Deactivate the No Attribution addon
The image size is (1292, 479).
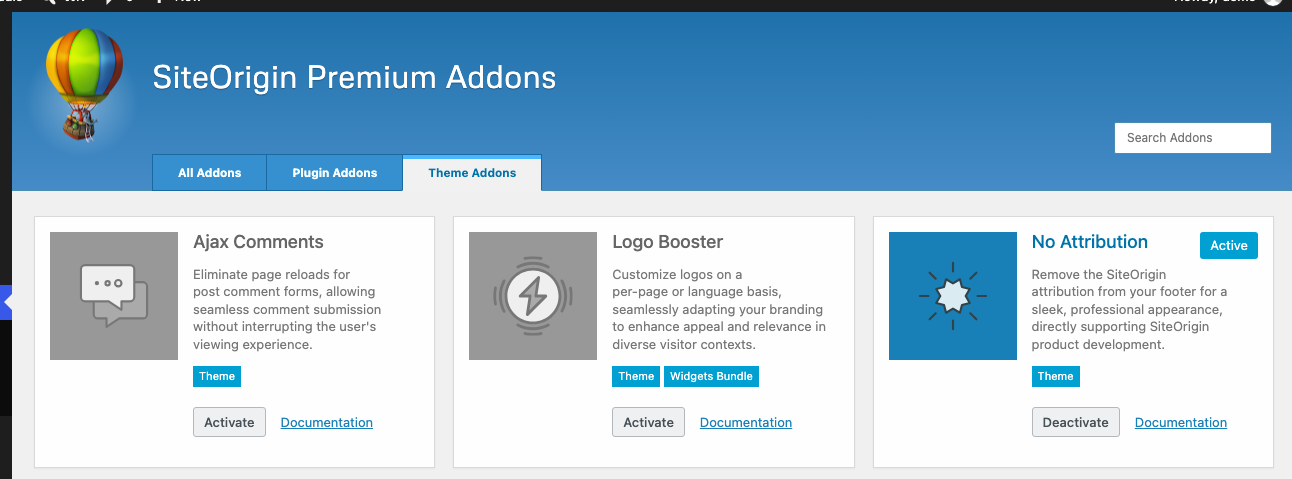pyautogui.click(x=1076, y=422)
